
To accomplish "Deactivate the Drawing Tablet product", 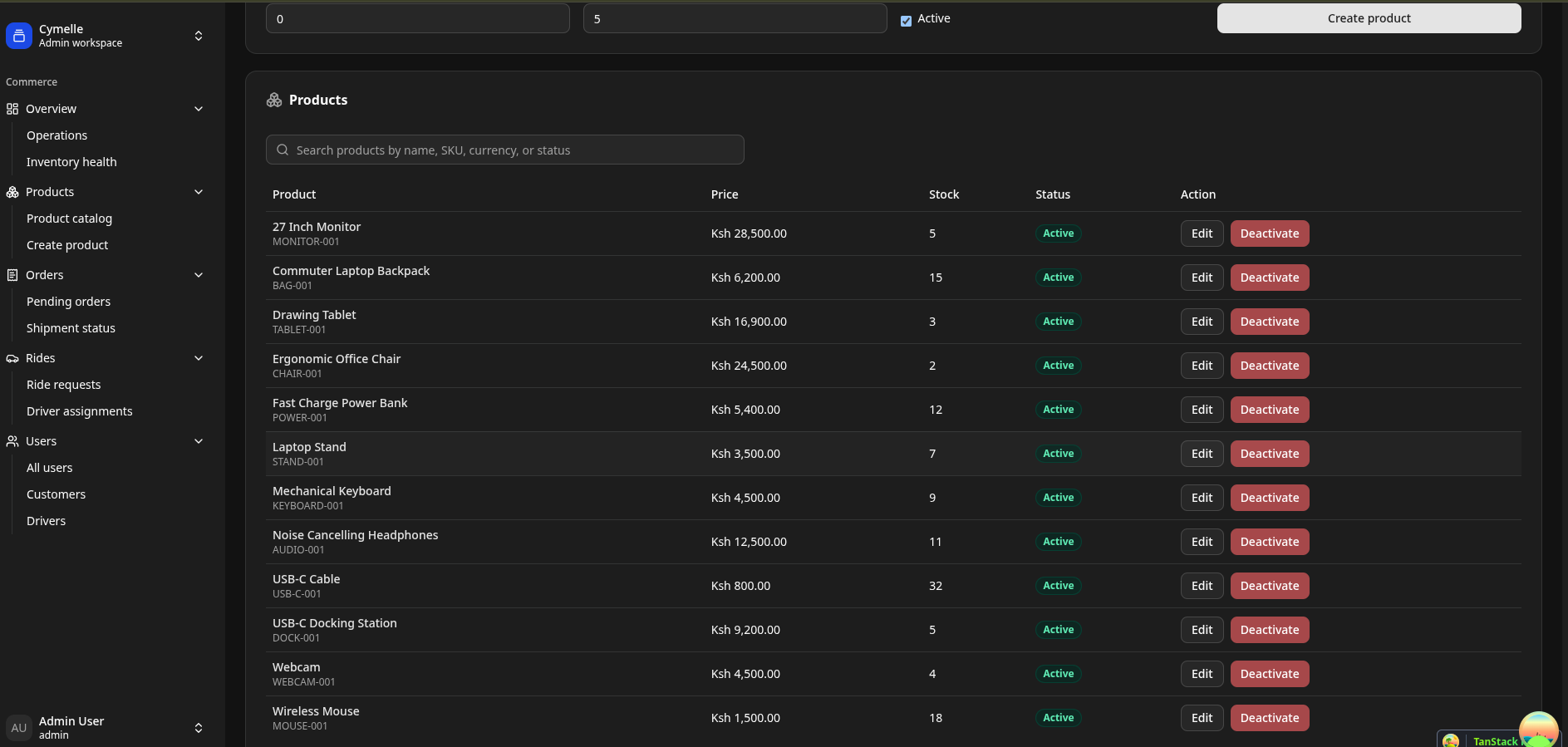I will click(1270, 322).
